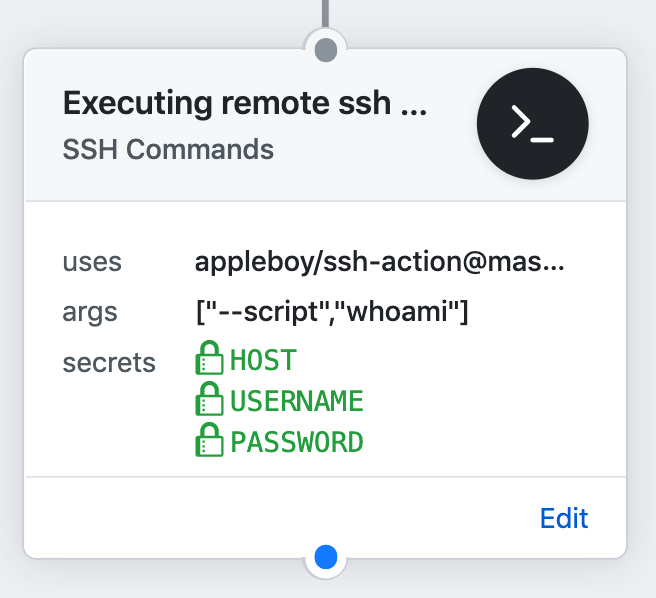656x598 pixels.
Task: Click the "Executing remote ssh ..." title
Action: [244, 104]
